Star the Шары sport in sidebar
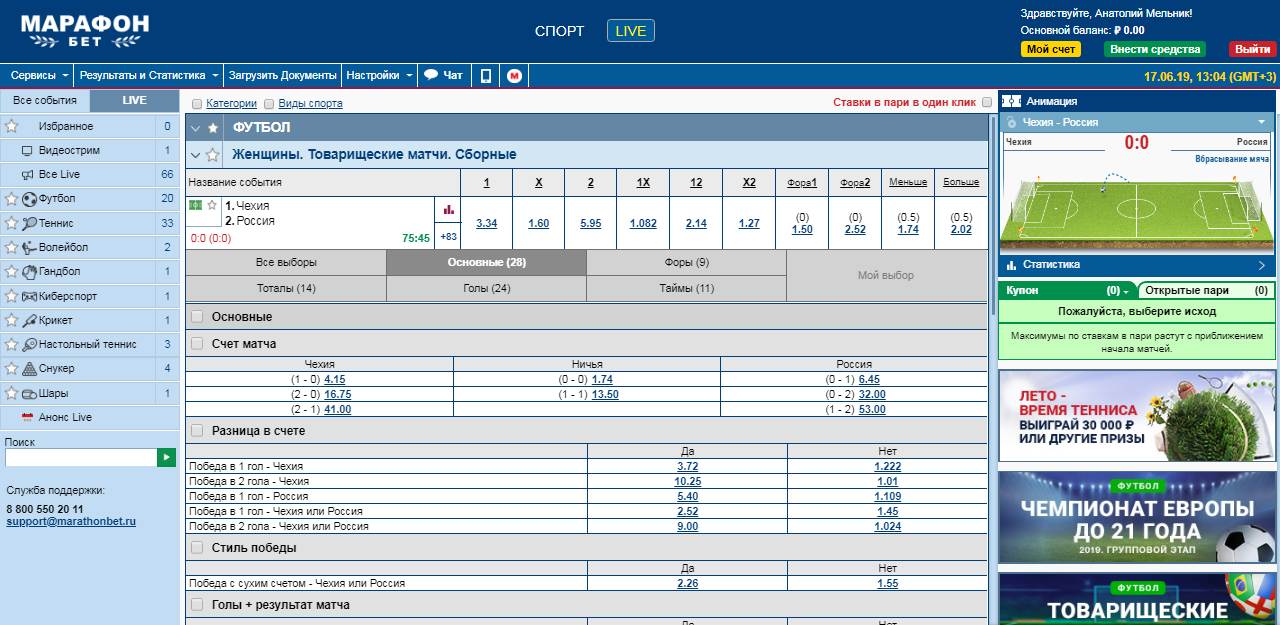 [x=12, y=393]
